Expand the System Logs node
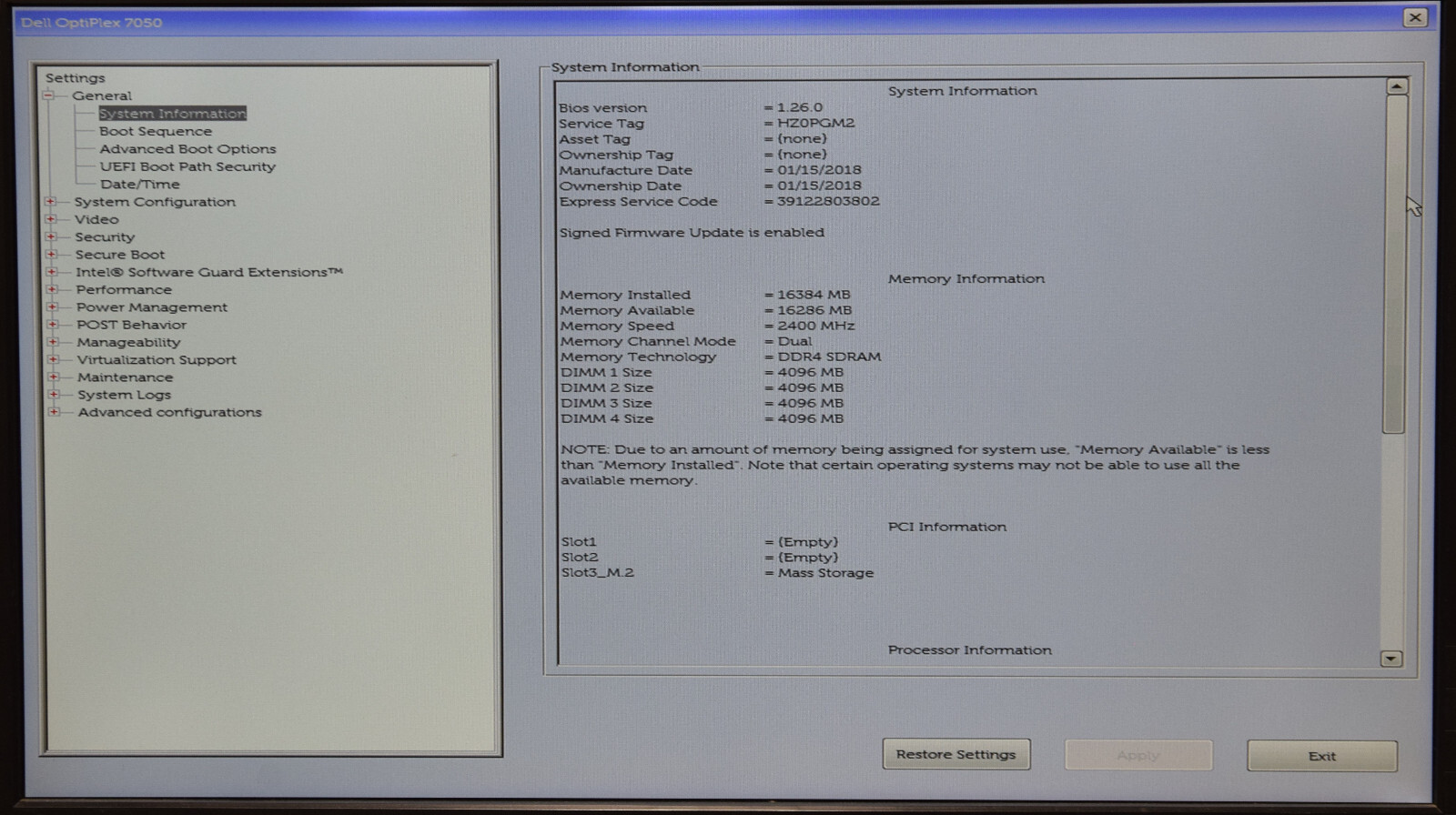1456x815 pixels. click(x=54, y=395)
